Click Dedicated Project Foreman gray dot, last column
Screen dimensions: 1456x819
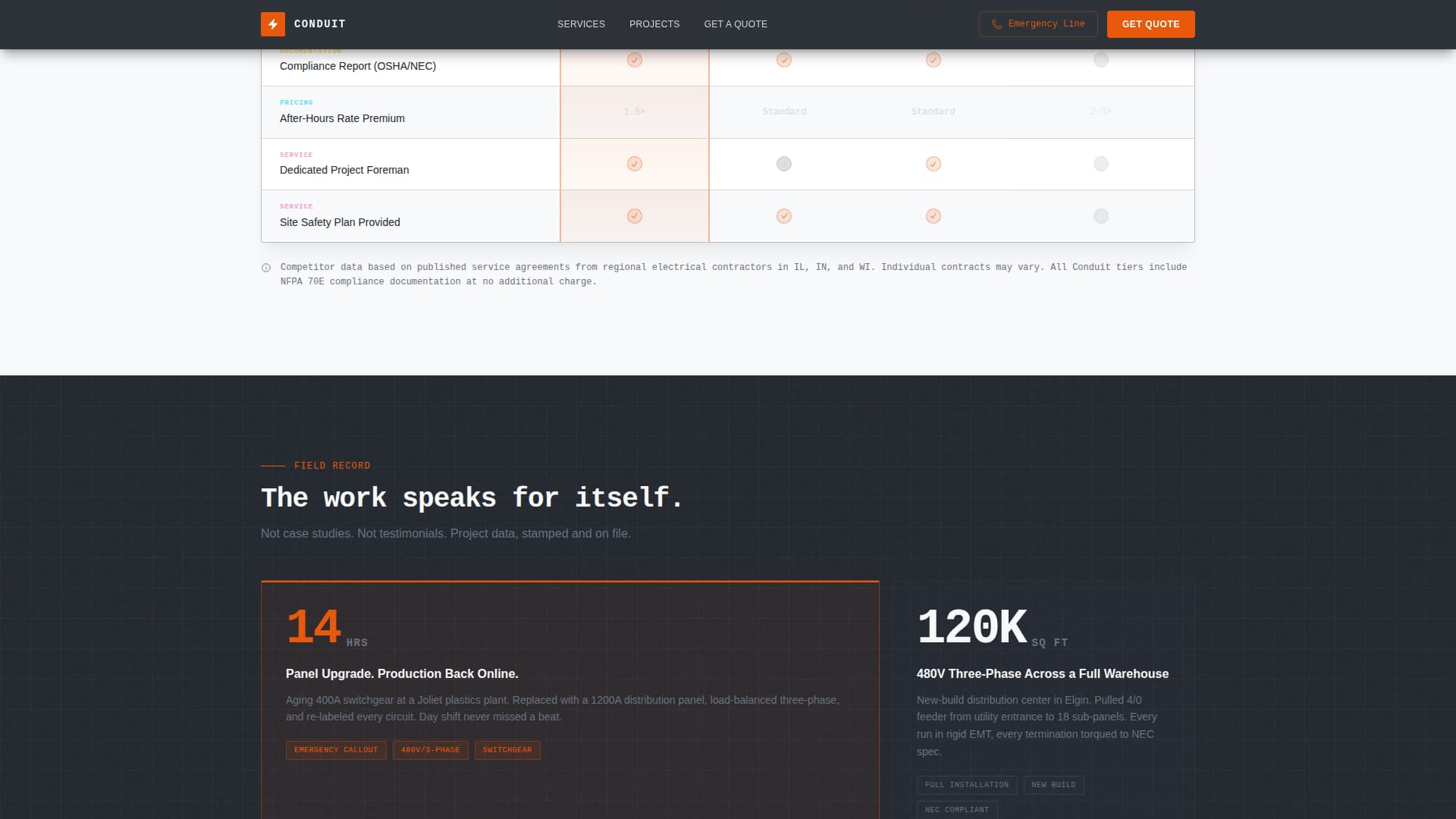coord(1101,164)
